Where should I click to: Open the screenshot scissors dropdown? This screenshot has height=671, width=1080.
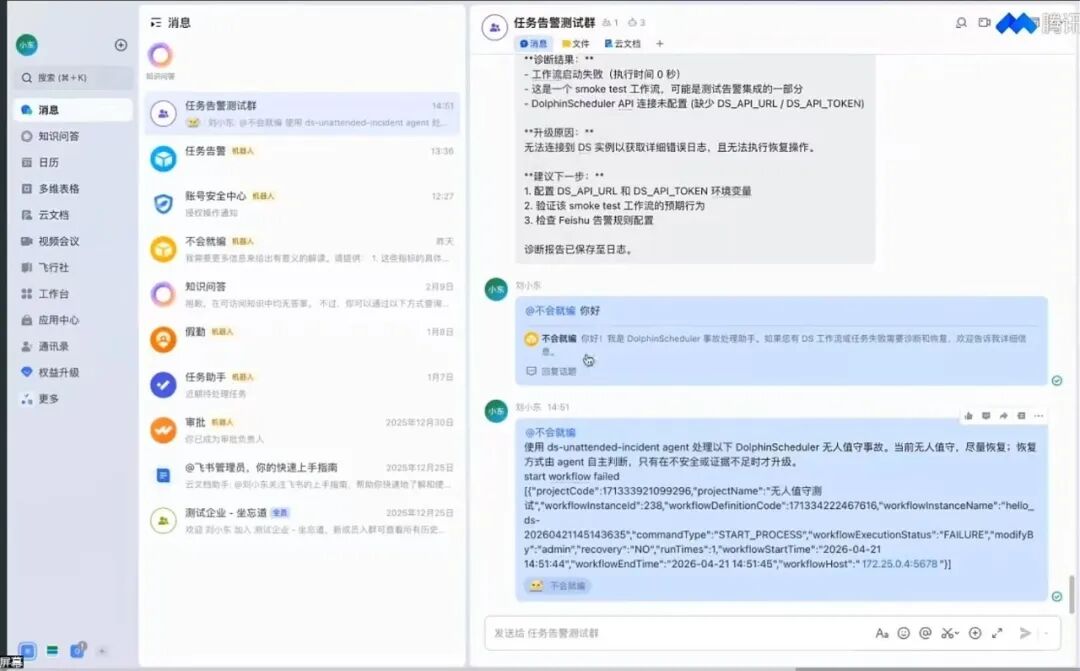click(950, 633)
